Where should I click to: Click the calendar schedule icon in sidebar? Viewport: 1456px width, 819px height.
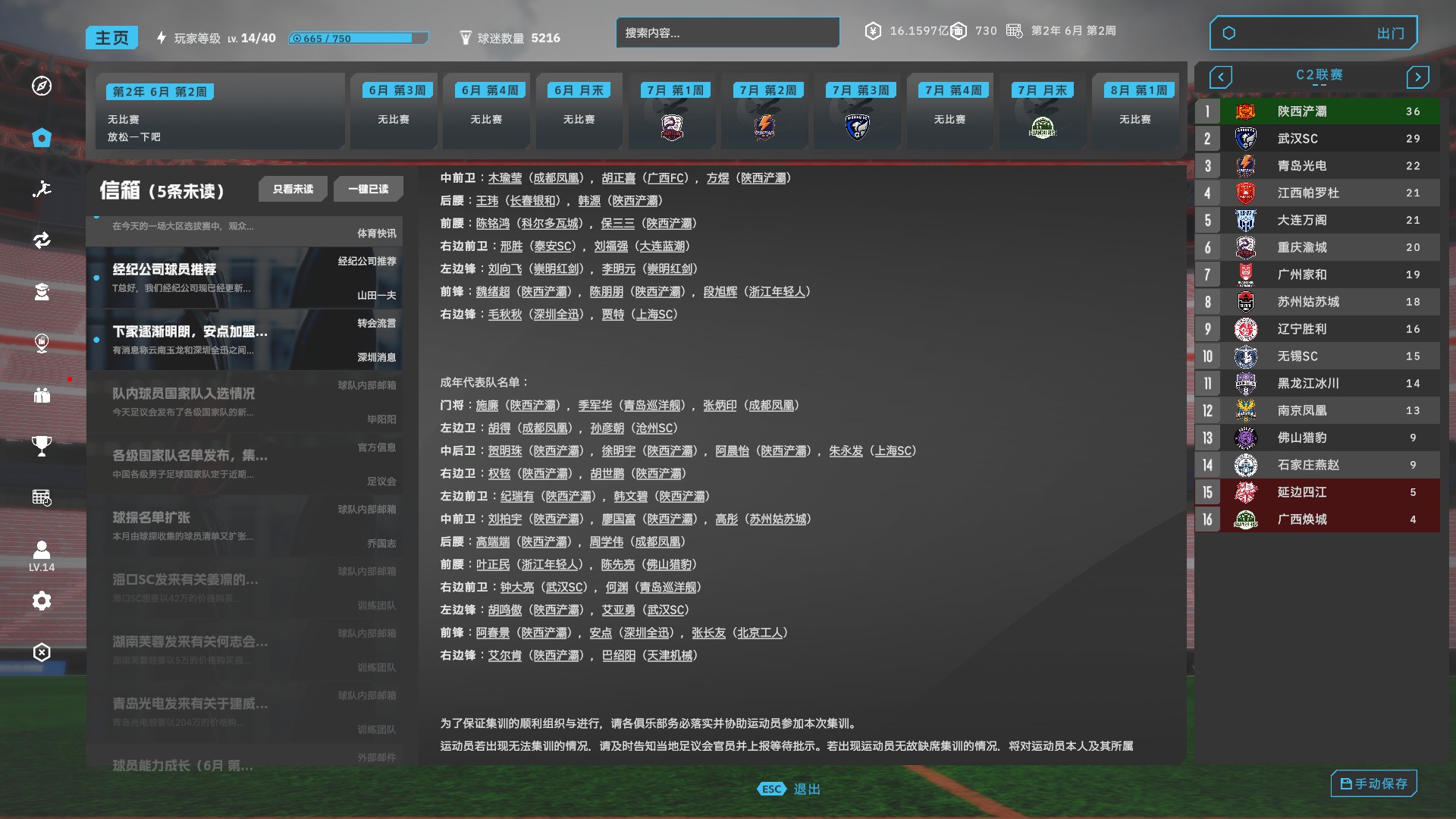[42, 497]
